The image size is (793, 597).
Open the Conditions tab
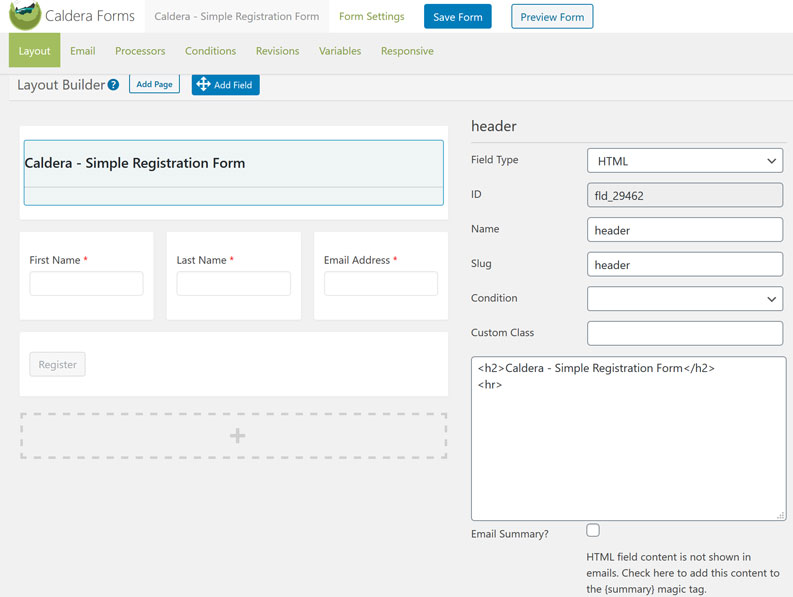[210, 51]
